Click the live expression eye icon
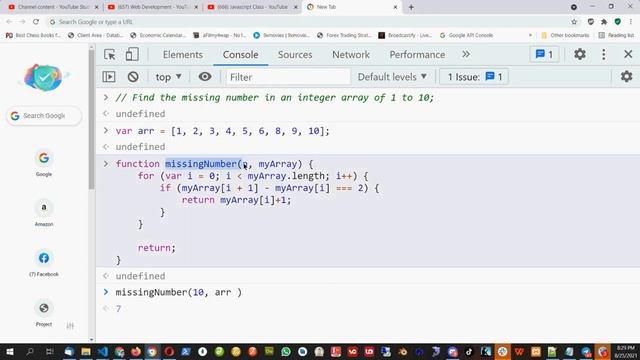 pyautogui.click(x=205, y=77)
